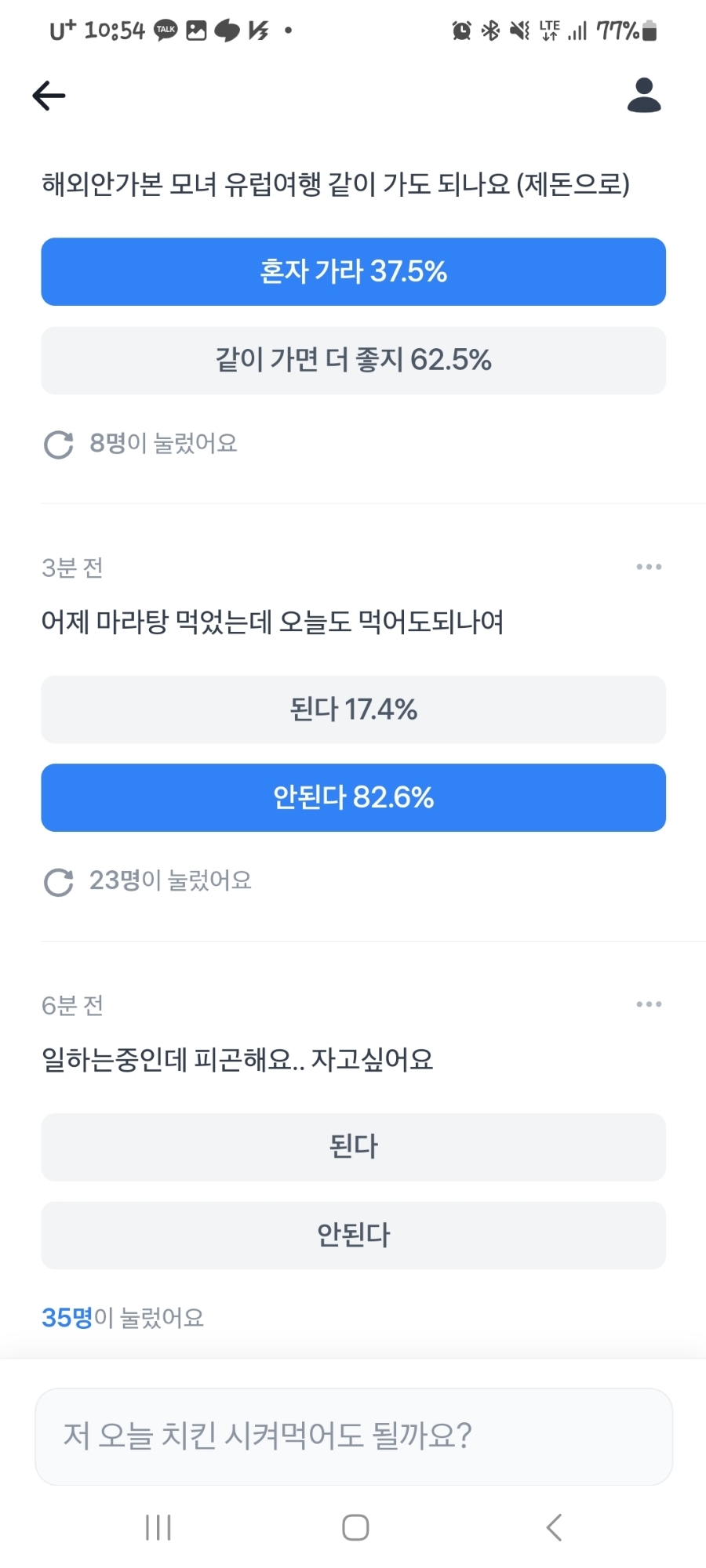Choose the 된다 17.4% poll option
The image size is (706, 1568).
coord(353,710)
